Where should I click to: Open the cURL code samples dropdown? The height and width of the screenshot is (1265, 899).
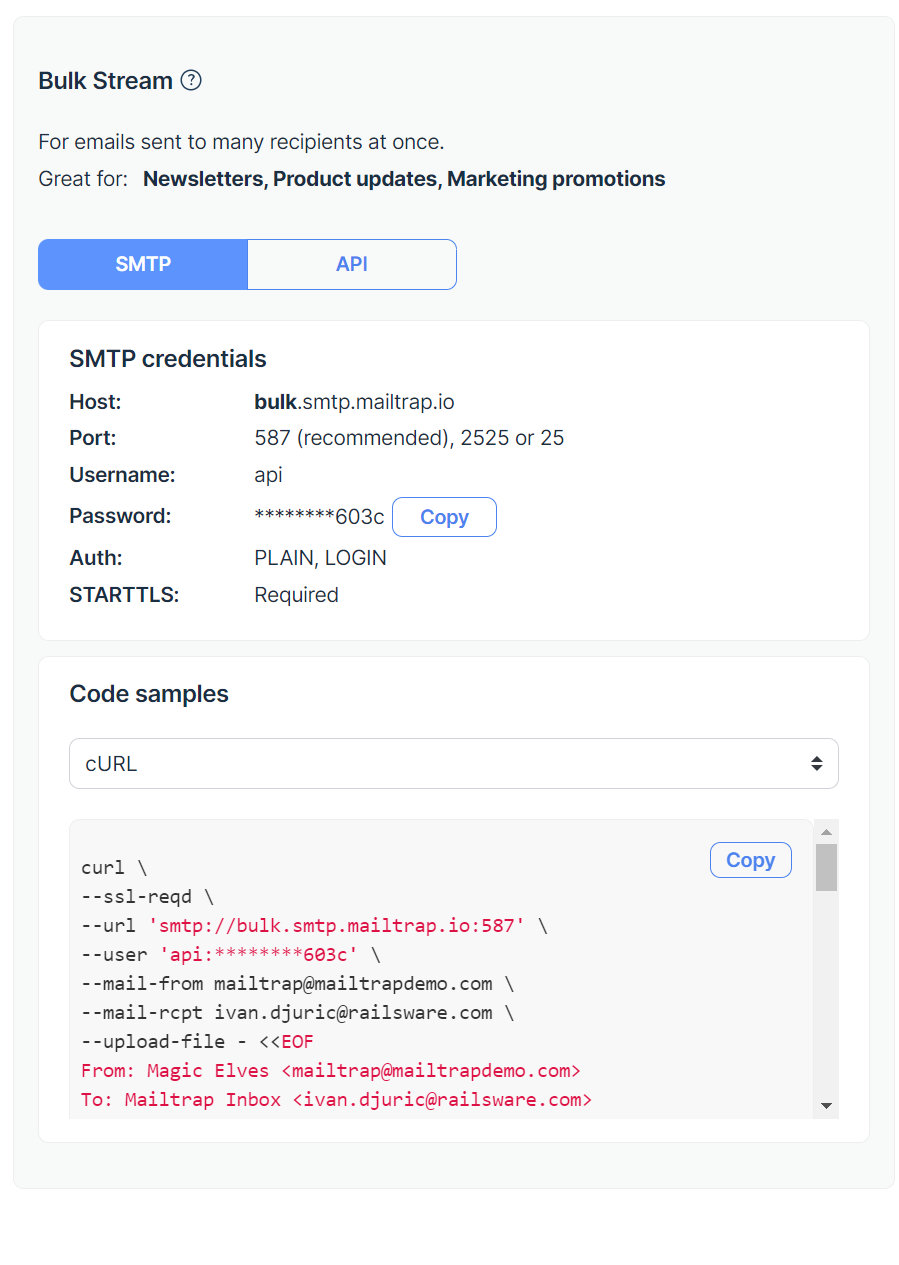point(453,763)
